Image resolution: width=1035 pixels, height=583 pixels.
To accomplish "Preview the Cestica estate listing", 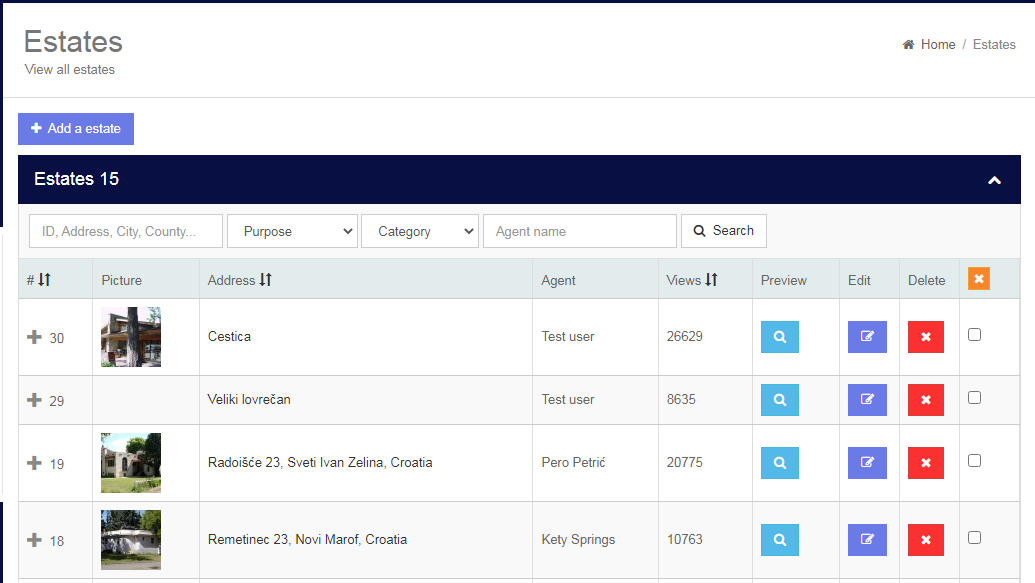I will coord(780,337).
